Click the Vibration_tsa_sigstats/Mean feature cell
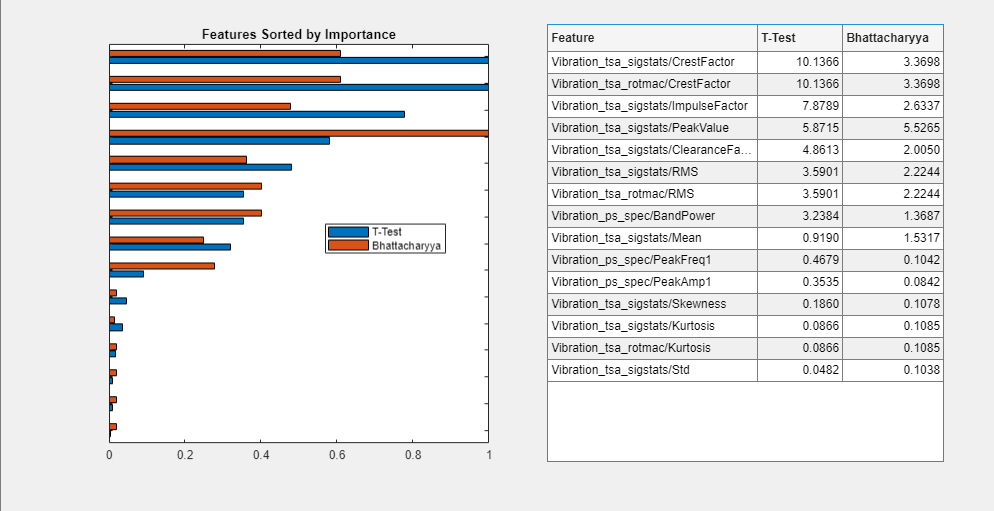Viewport: 994px width, 511px height. [x=651, y=238]
